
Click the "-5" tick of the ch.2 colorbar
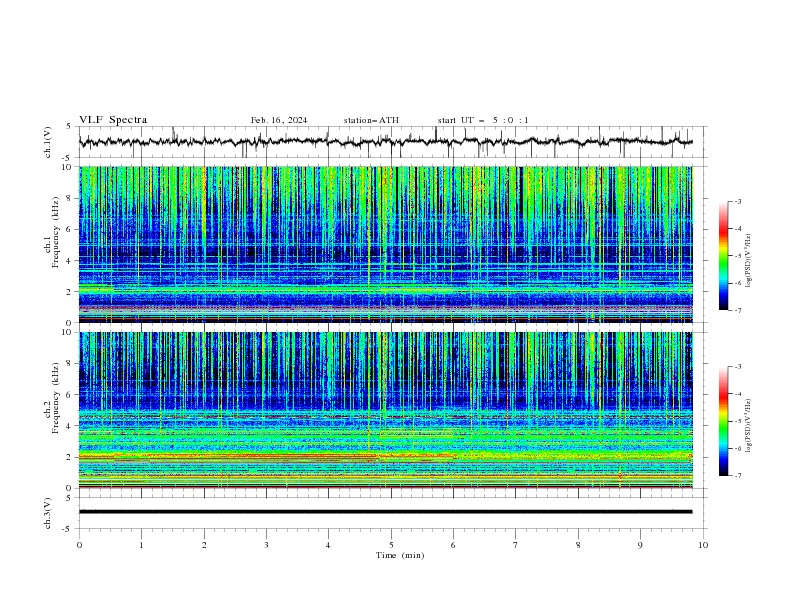737,421
